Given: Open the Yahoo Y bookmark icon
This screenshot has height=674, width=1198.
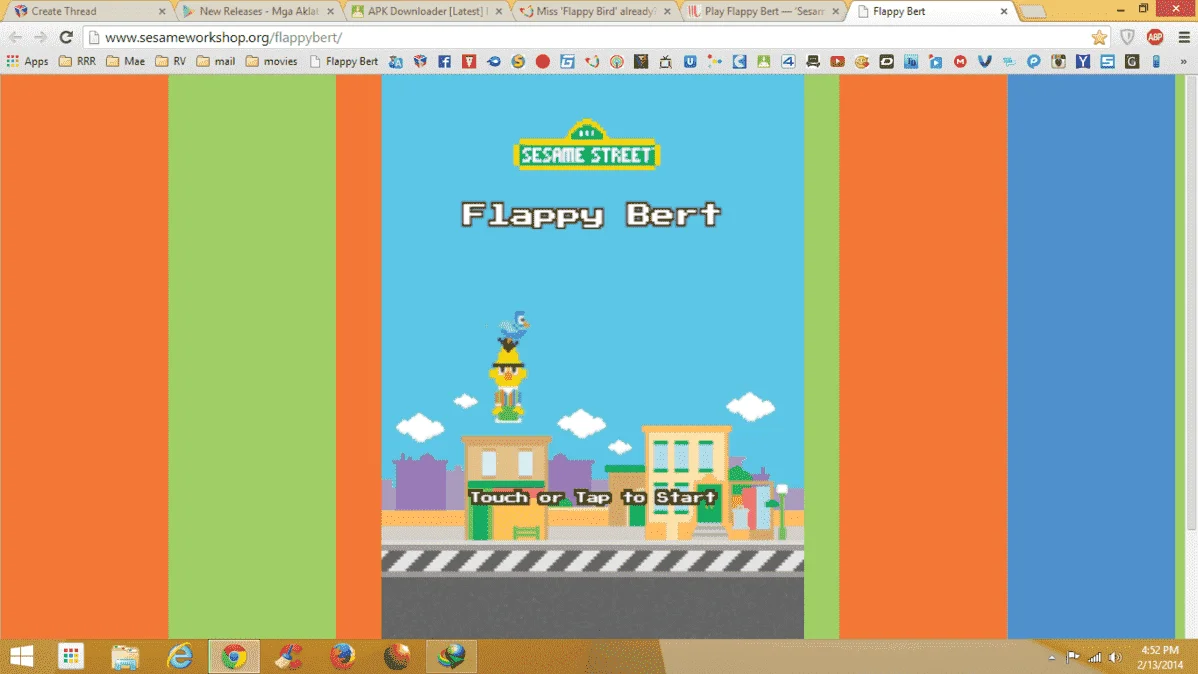Looking at the screenshot, I should (1083, 61).
